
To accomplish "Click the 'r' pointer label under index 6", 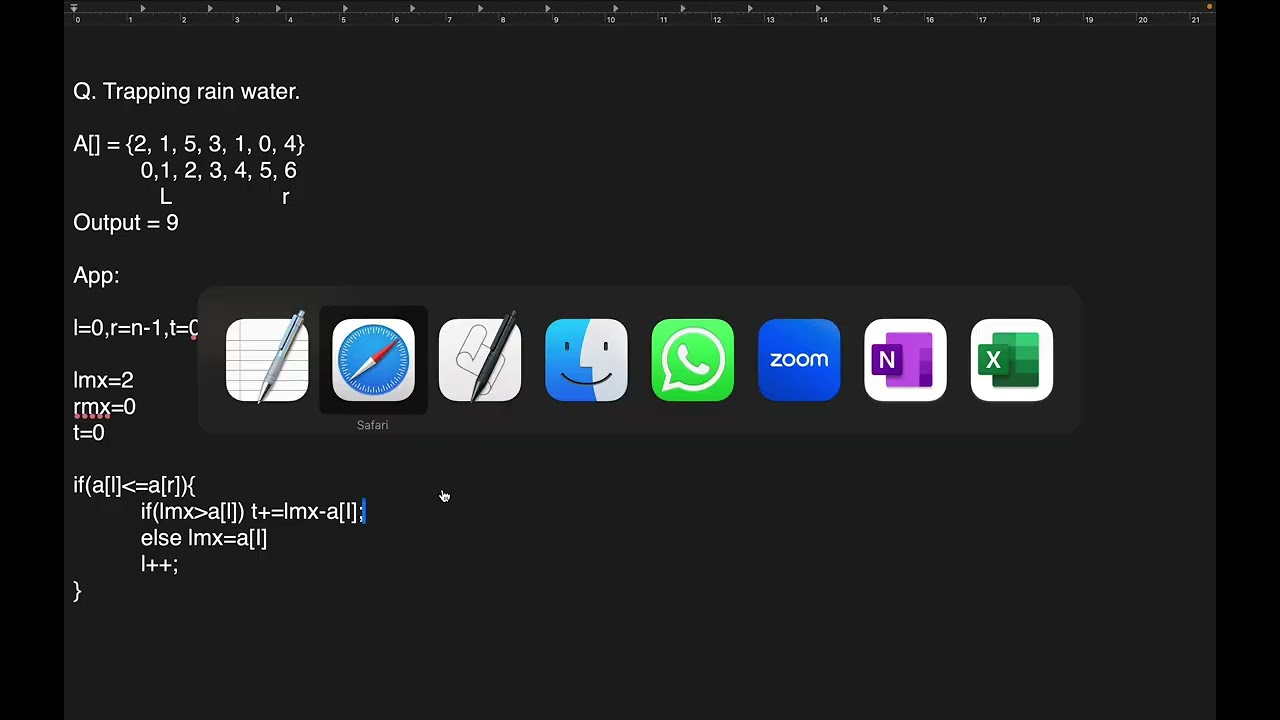I will [286, 197].
